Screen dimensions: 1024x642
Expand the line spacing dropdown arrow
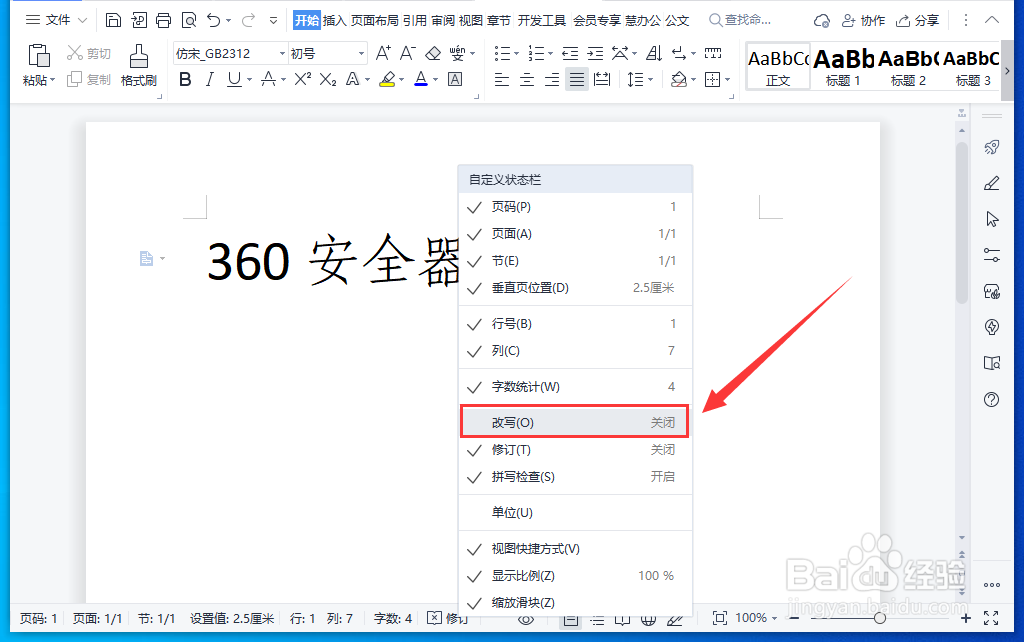(650, 80)
